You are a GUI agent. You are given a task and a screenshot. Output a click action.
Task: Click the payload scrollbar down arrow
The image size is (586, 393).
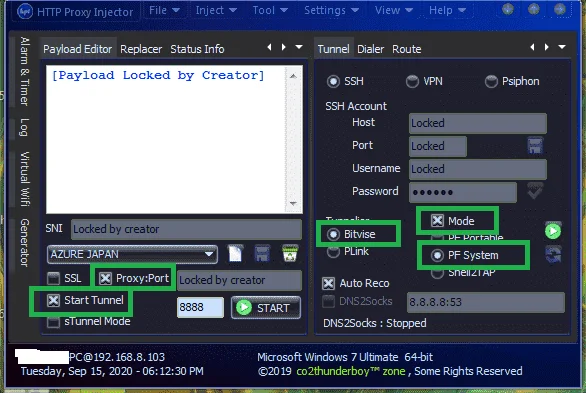coord(293,204)
